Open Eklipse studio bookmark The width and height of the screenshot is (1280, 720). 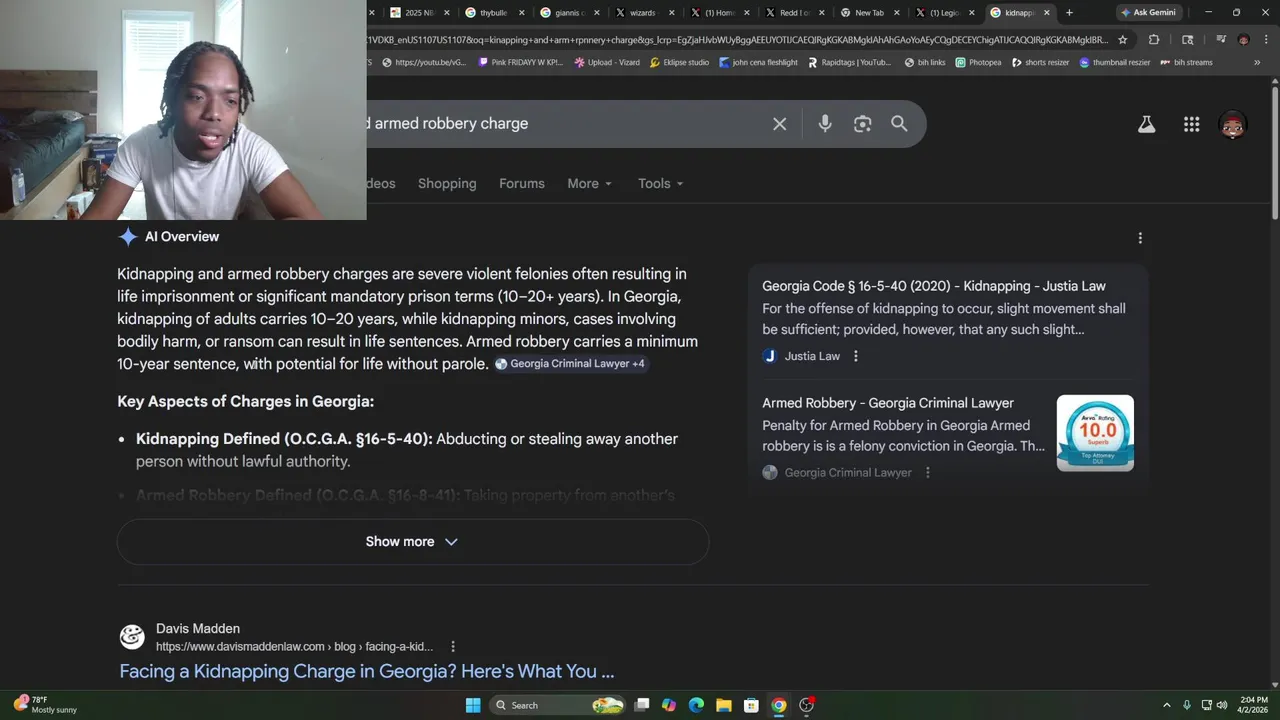tap(679, 62)
